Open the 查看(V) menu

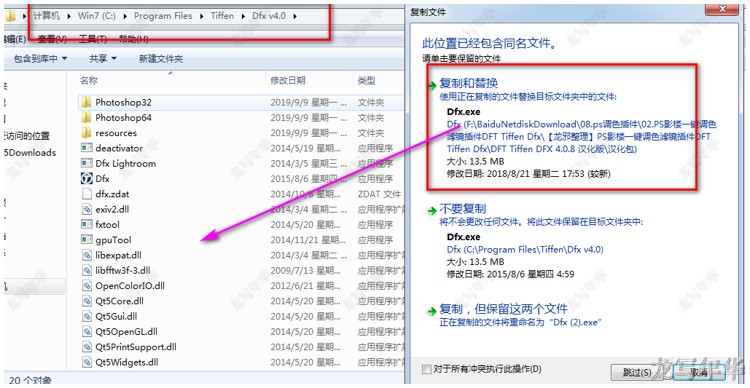click(x=52, y=40)
